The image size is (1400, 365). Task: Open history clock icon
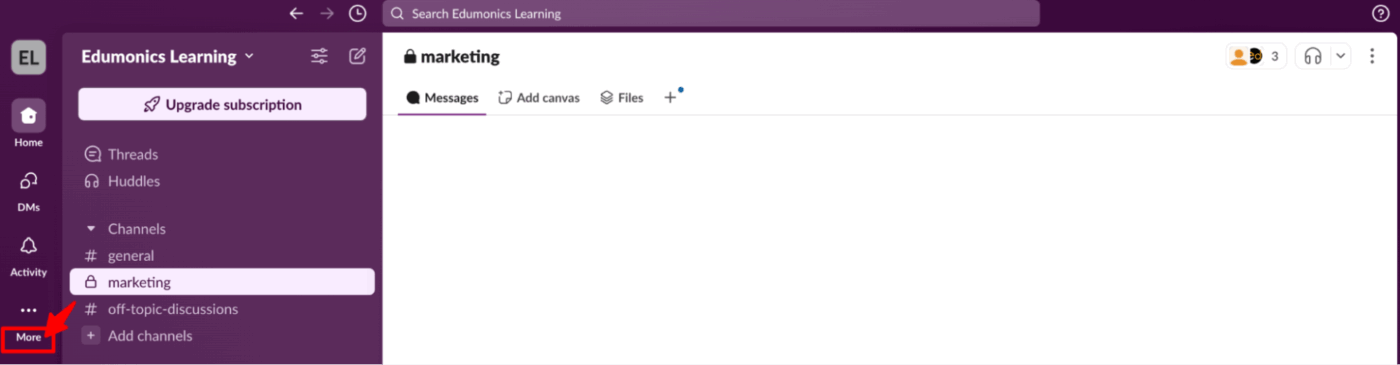point(357,14)
